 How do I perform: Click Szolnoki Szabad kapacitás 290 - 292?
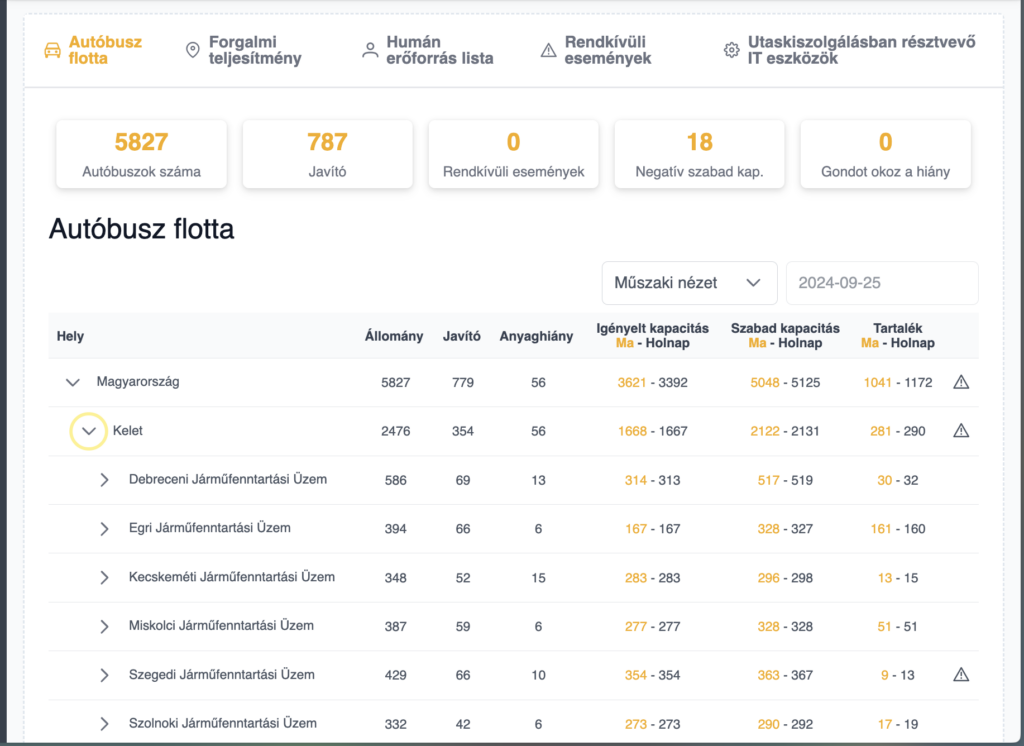coord(785,724)
